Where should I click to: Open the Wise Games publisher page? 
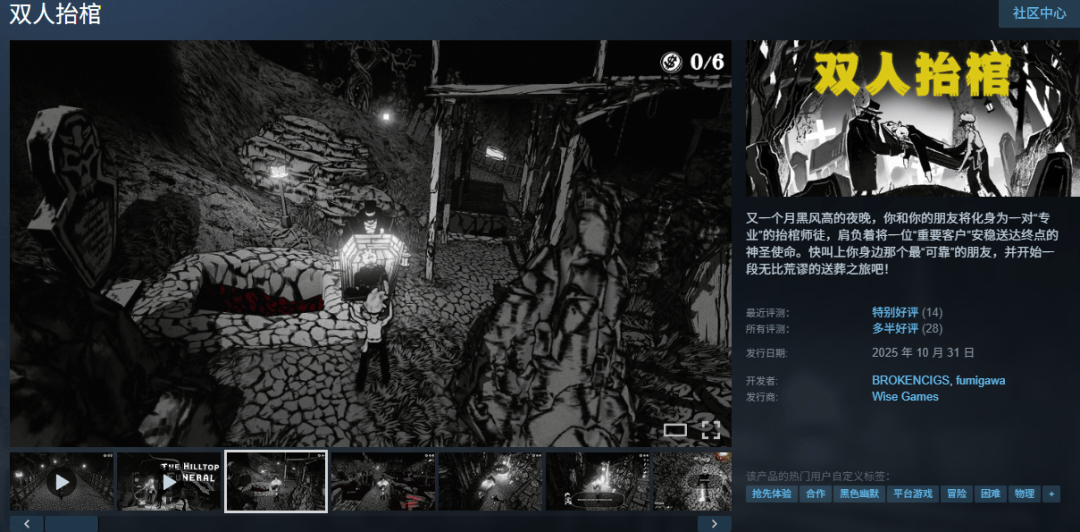tap(905, 396)
